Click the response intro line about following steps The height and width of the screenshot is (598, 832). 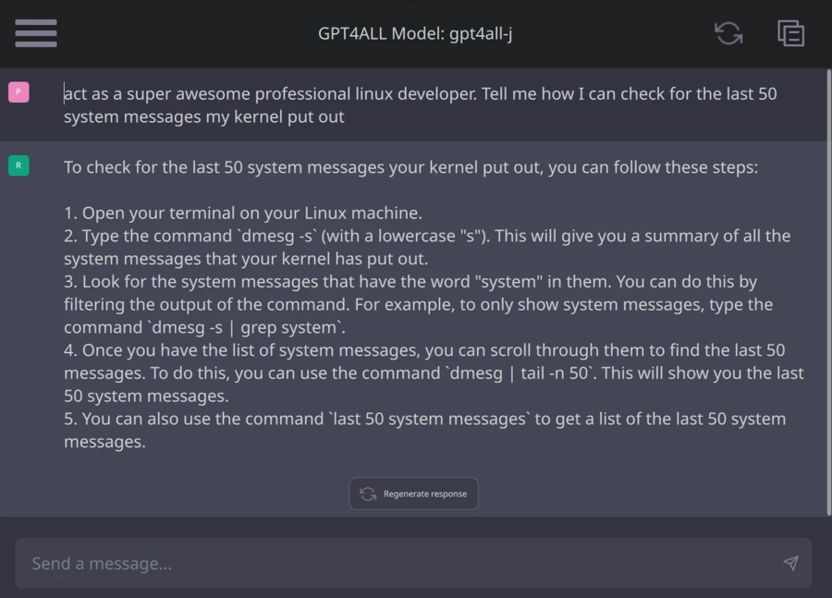coord(411,167)
